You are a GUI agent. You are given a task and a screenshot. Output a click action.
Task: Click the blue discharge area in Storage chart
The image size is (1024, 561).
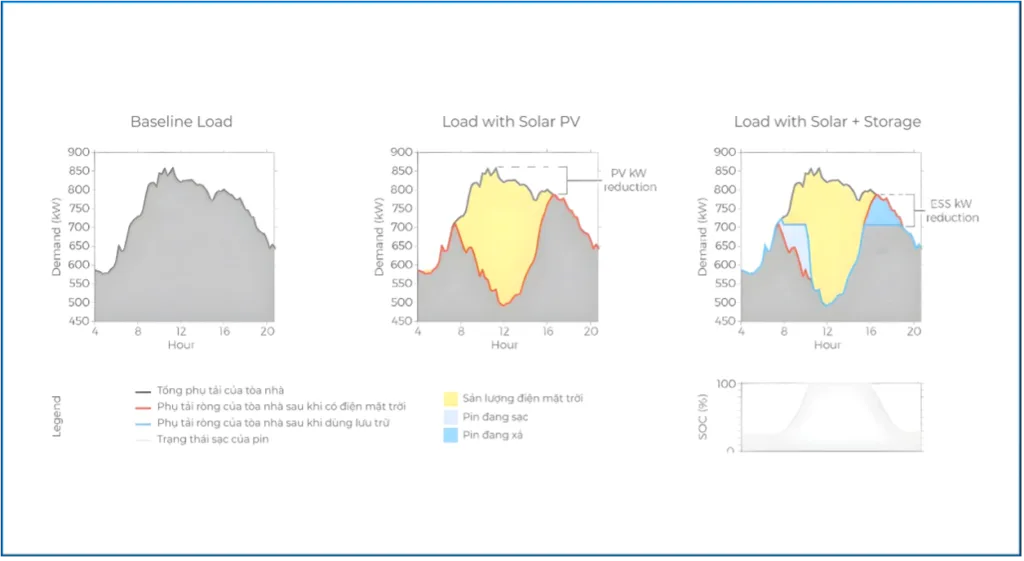pos(880,213)
